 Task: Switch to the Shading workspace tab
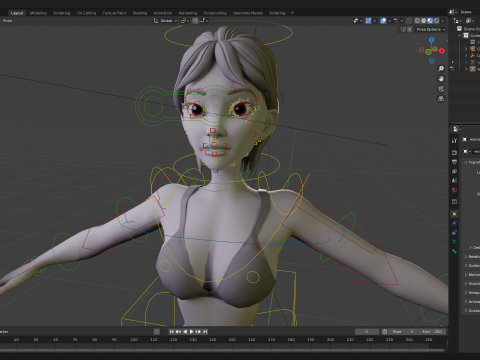click(140, 13)
